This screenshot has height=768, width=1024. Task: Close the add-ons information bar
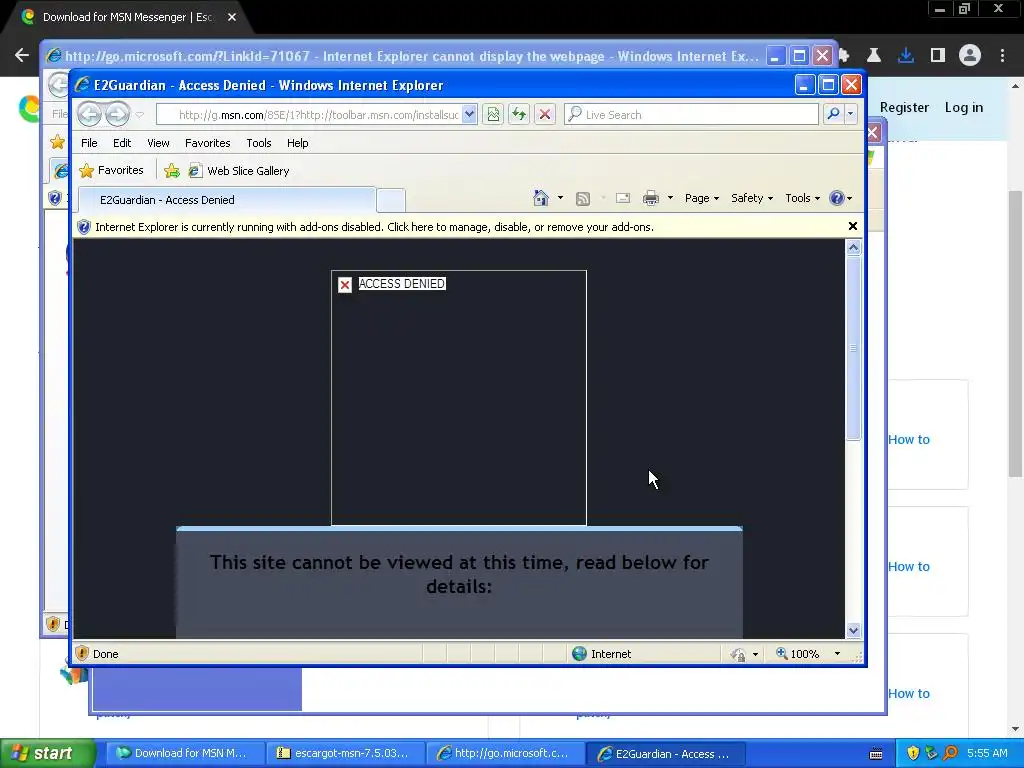click(x=852, y=226)
